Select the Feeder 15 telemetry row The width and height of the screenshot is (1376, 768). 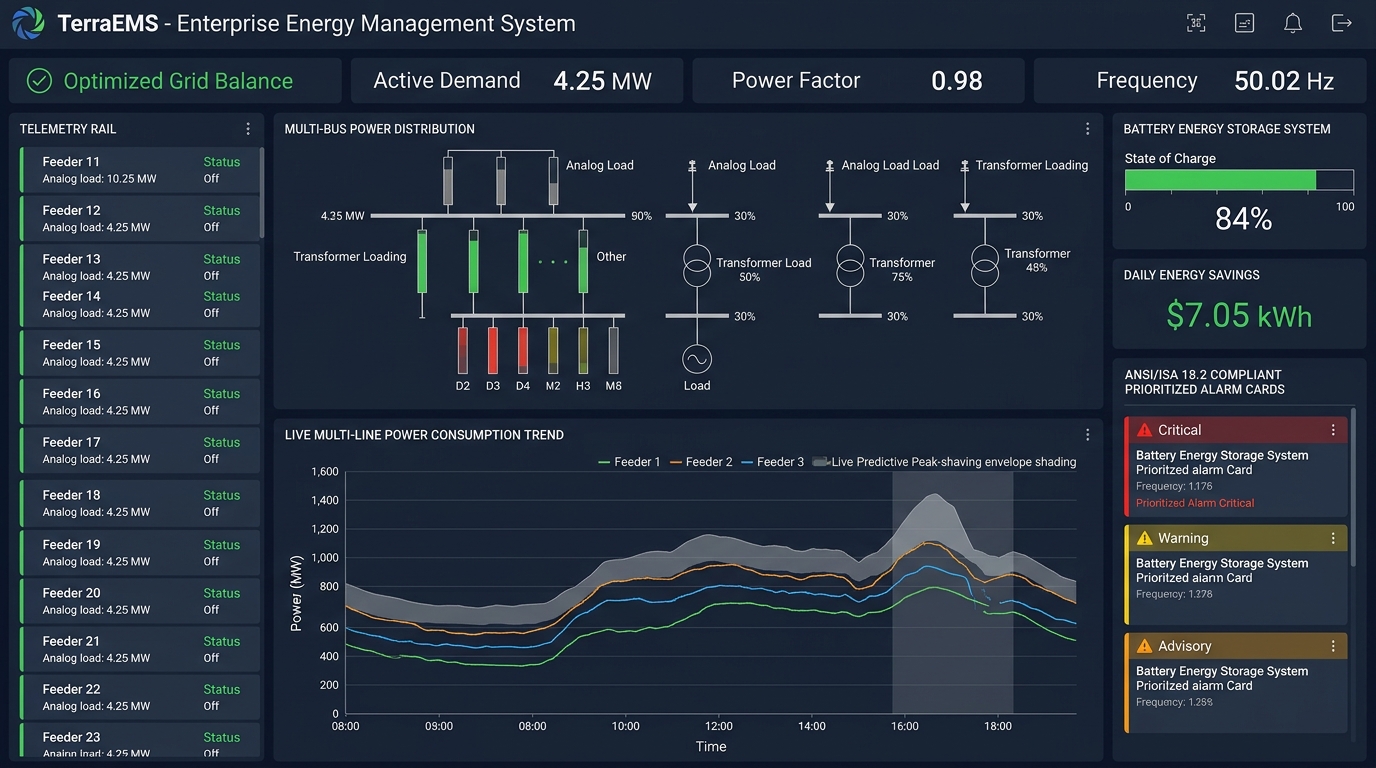140,353
